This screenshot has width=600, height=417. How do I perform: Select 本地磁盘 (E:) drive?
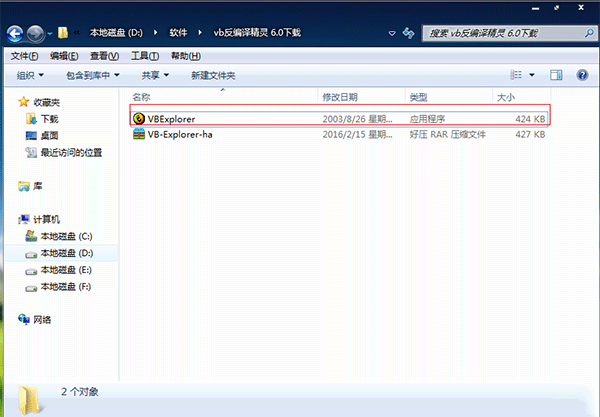(65, 270)
